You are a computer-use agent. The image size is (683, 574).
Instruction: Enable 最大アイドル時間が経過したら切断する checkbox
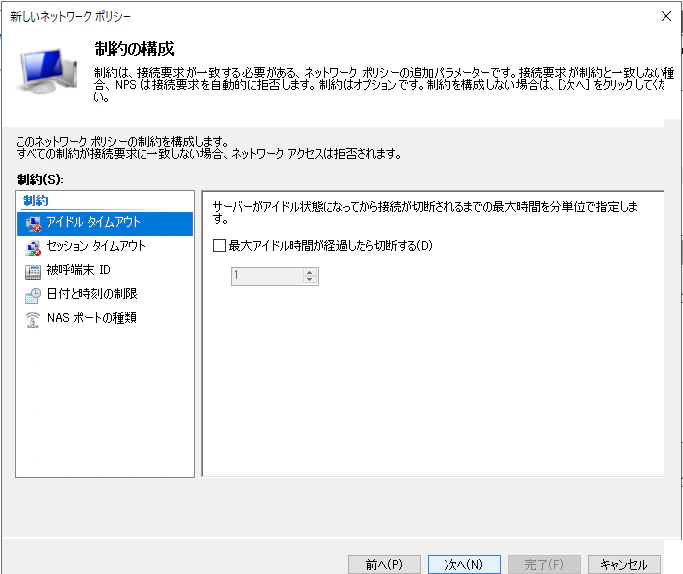point(220,246)
